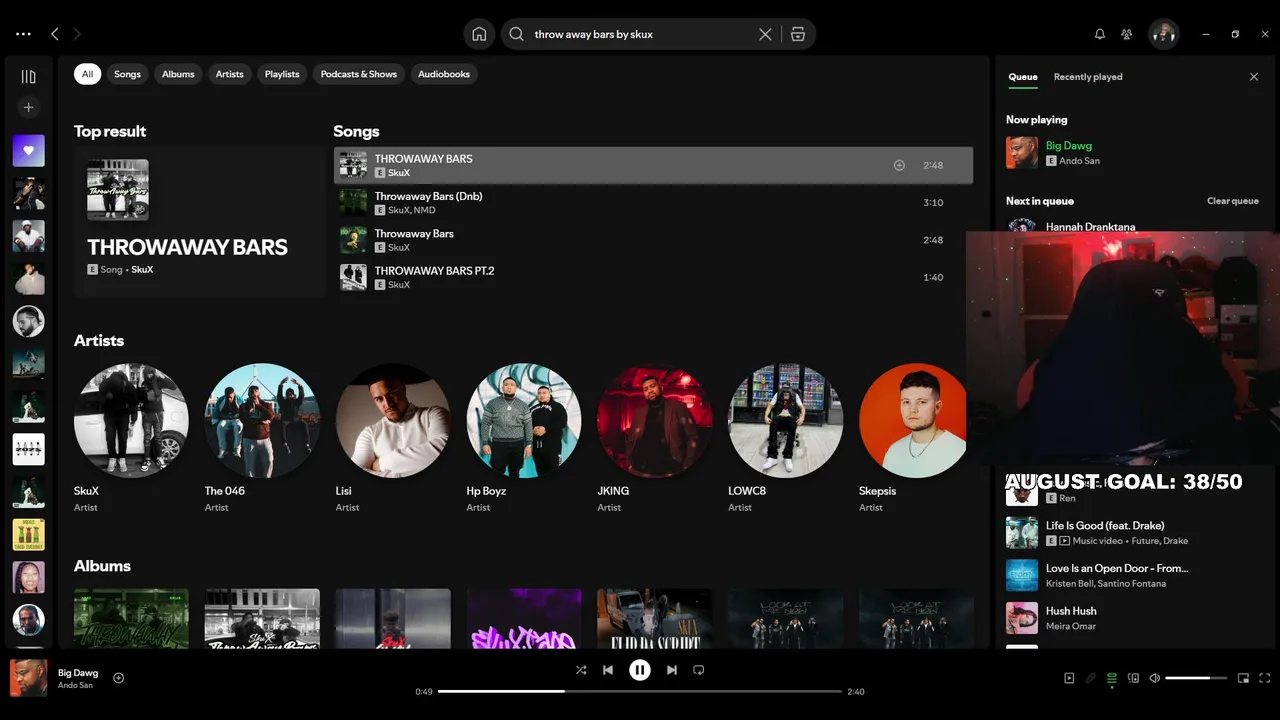Clear the search text with X
Screen dimensions: 1280x720
765,34
